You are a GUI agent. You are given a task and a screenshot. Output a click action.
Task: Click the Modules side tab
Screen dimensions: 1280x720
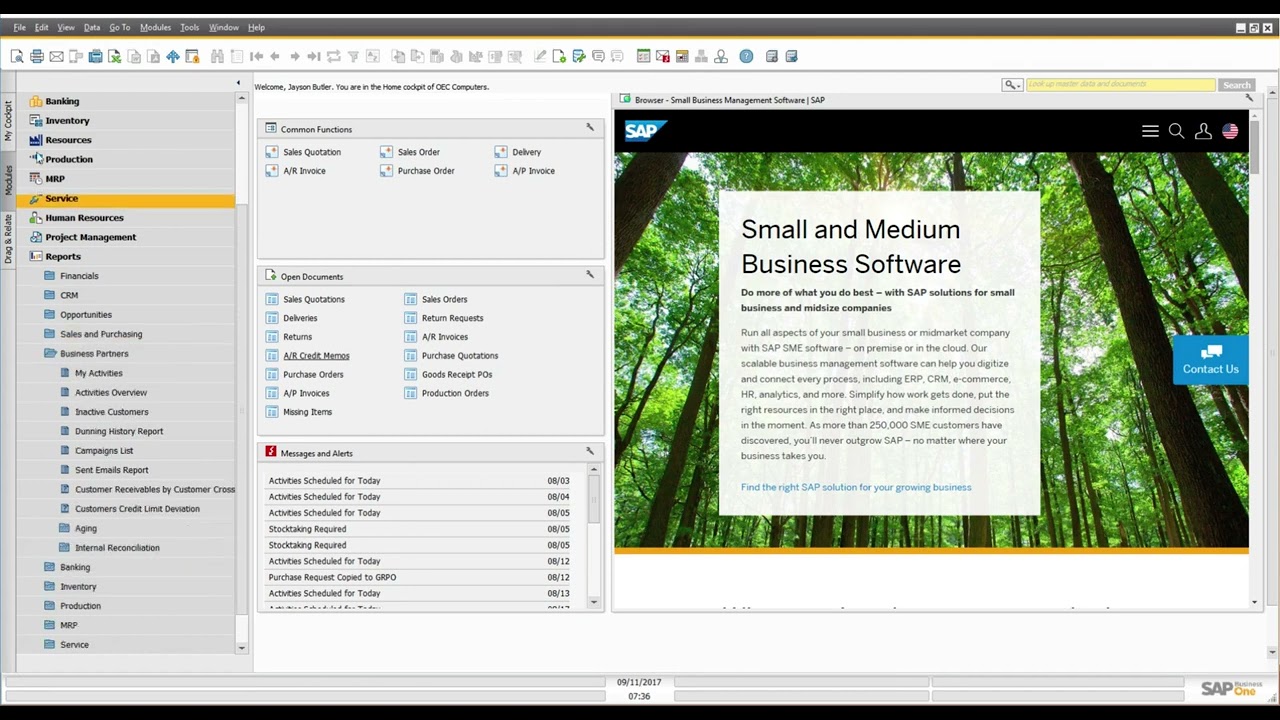8,181
